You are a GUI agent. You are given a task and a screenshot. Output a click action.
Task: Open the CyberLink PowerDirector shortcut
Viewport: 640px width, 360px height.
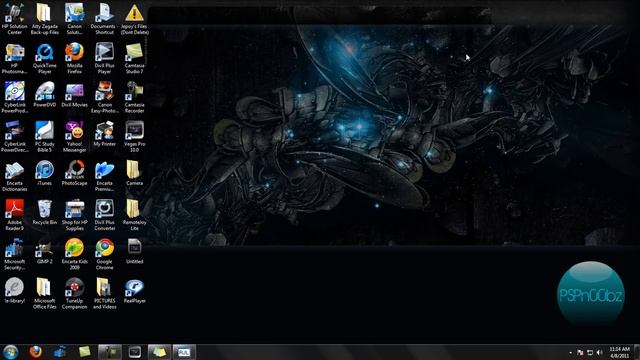point(14,137)
